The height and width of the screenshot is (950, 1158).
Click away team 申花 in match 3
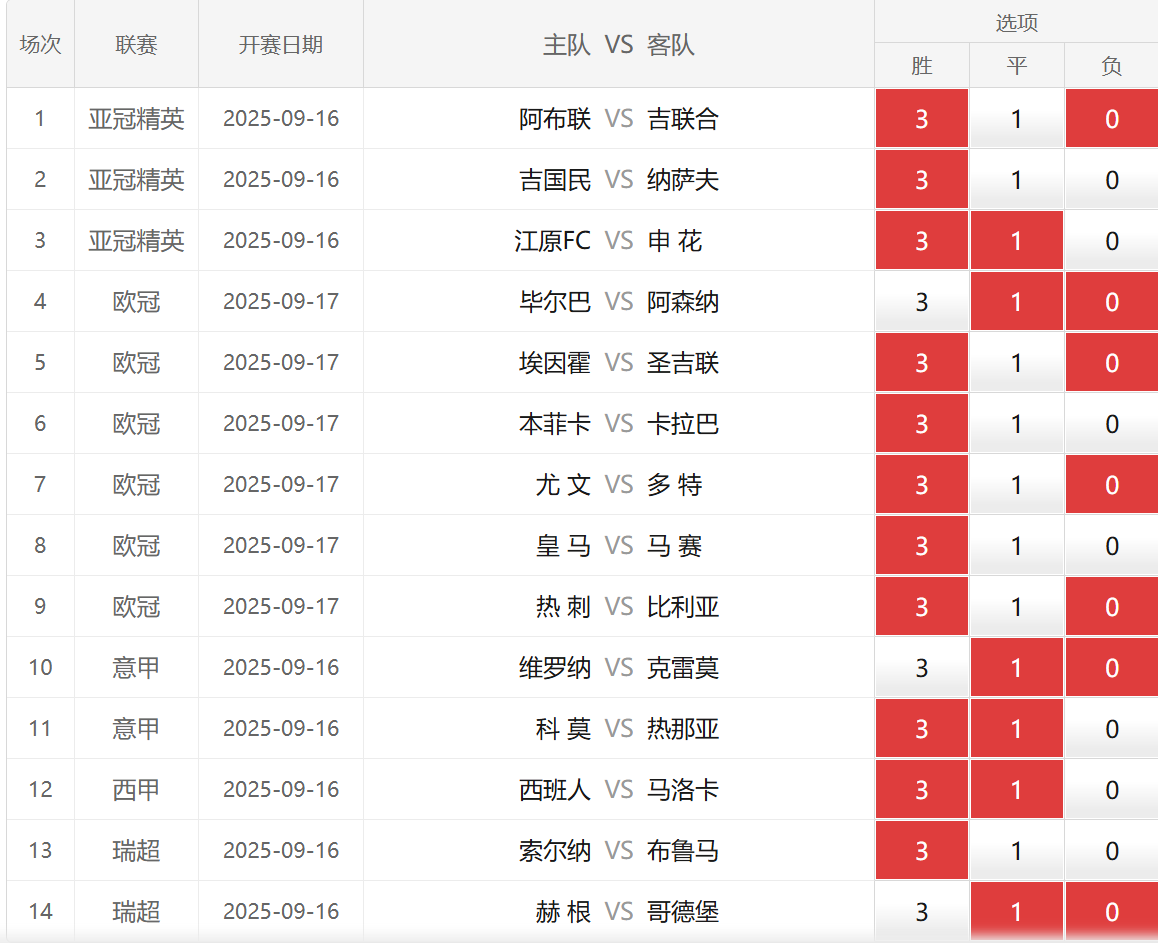[675, 240]
